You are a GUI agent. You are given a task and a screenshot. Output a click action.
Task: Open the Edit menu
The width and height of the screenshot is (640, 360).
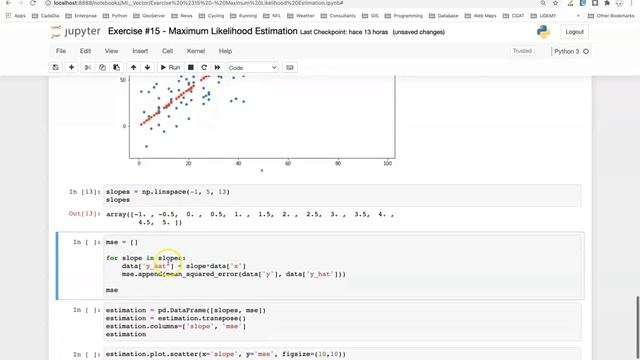tap(85, 51)
